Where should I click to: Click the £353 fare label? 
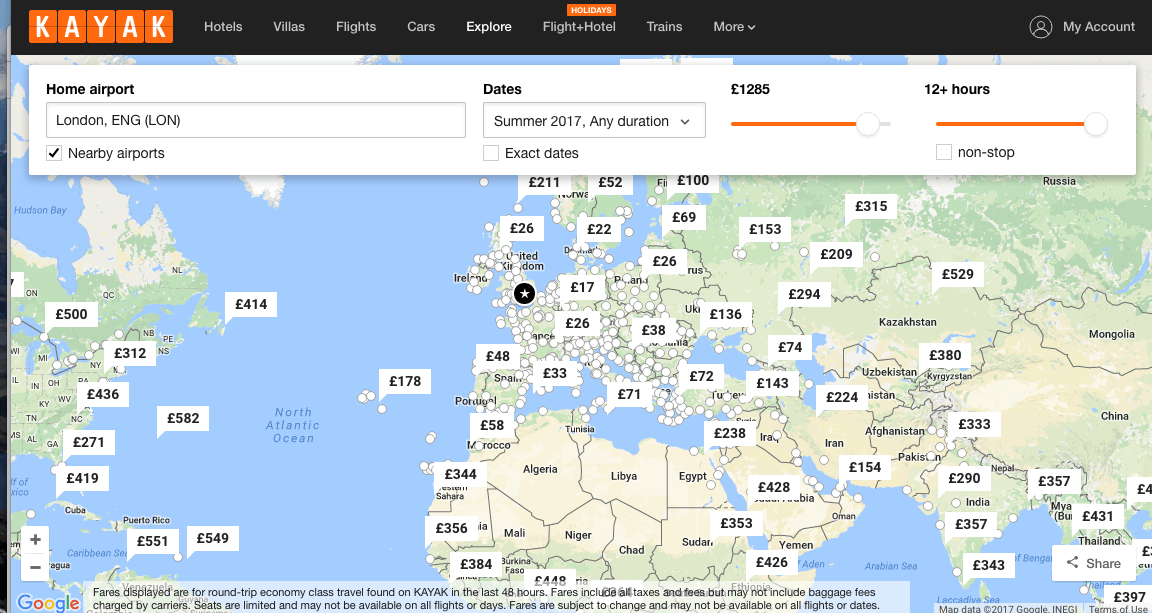pos(736,523)
